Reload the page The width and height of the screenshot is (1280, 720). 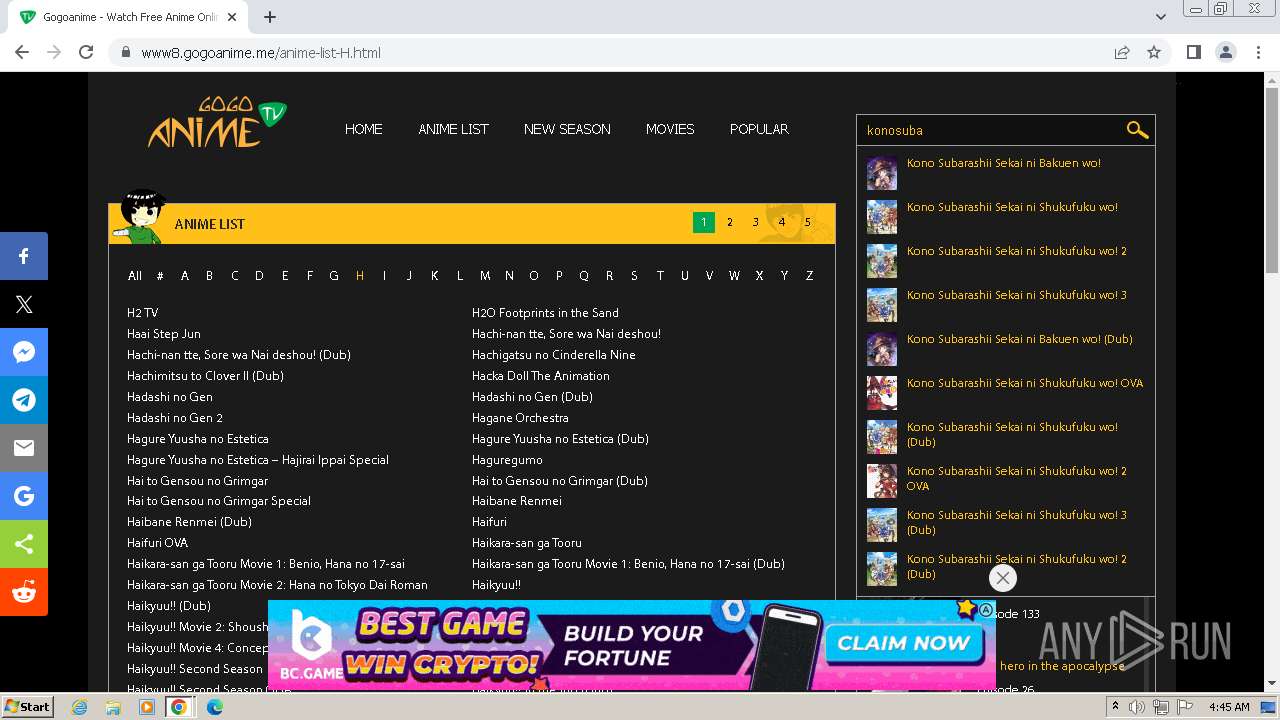pyautogui.click(x=86, y=52)
